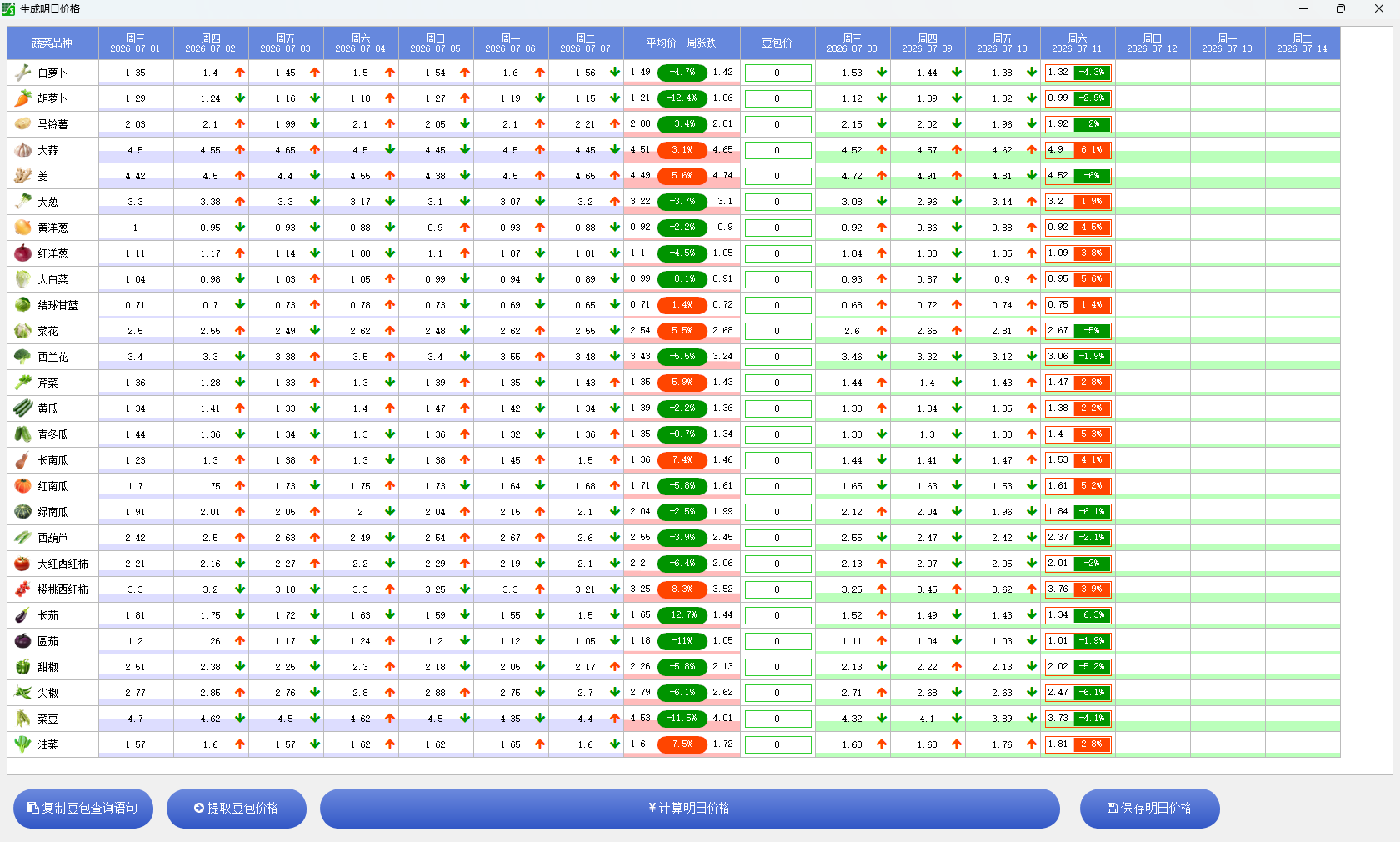Image resolution: width=1400 pixels, height=842 pixels.
Task: Click the -11.5% badge in the 菜豆 row
Action: point(682,719)
